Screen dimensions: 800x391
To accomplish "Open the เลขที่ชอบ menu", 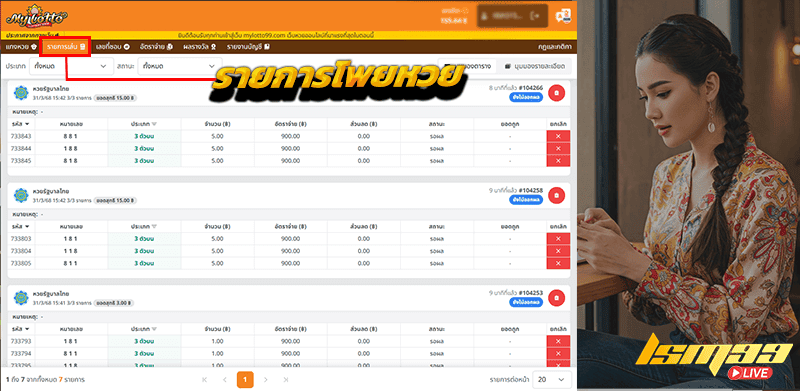I will pyautogui.click(x=113, y=46).
